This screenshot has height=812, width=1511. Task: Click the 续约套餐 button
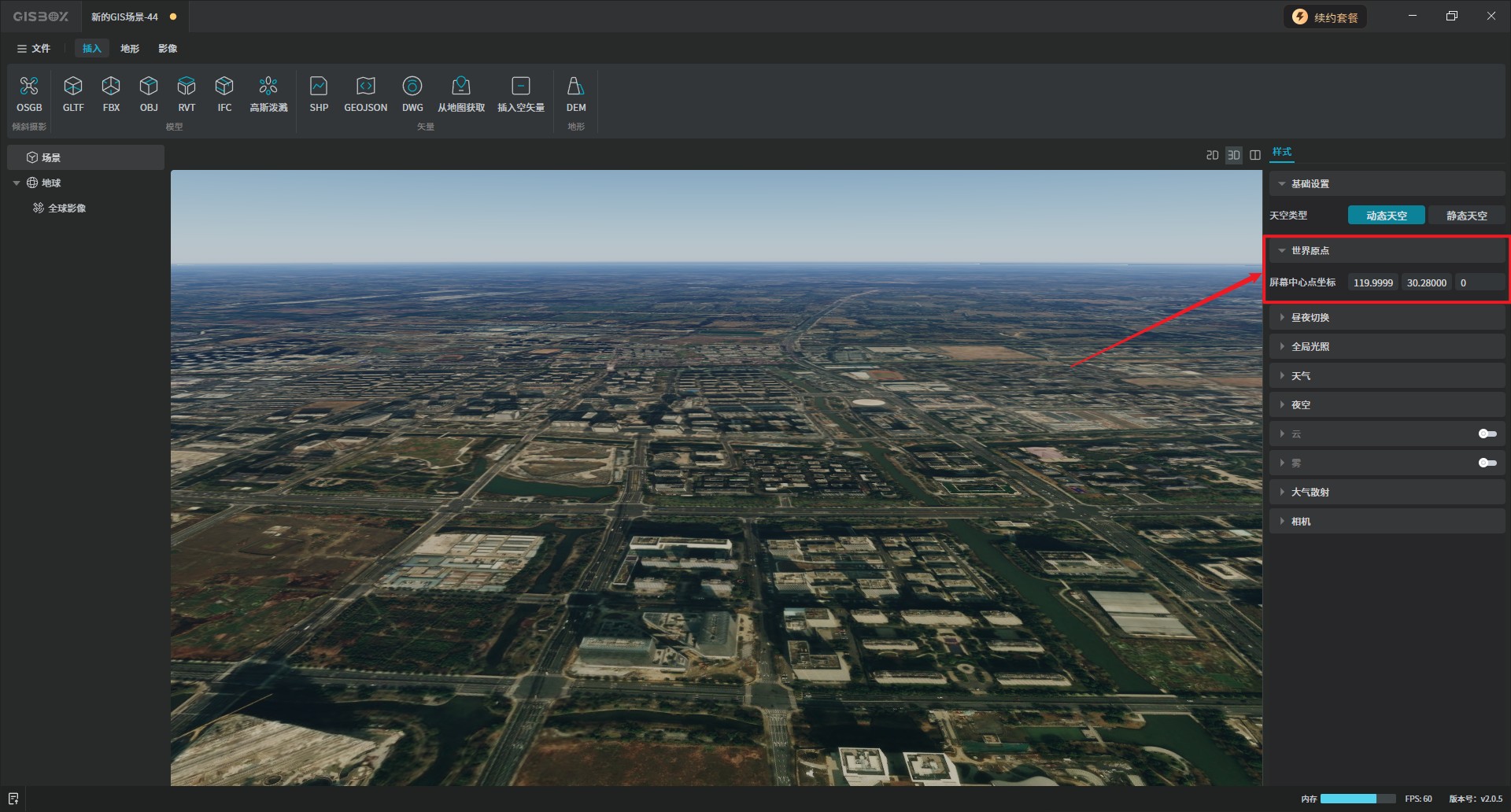[1326, 17]
